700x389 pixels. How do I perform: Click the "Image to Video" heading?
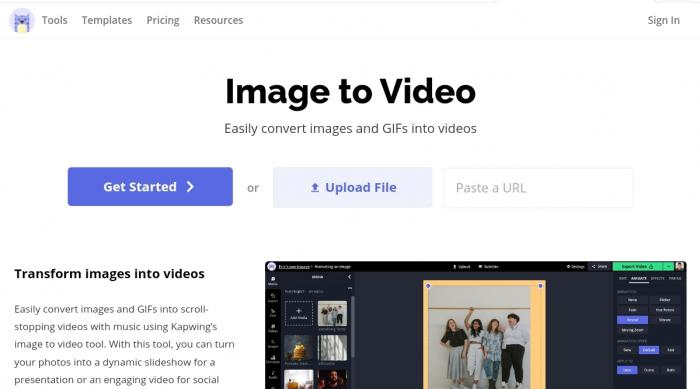[x=350, y=92]
